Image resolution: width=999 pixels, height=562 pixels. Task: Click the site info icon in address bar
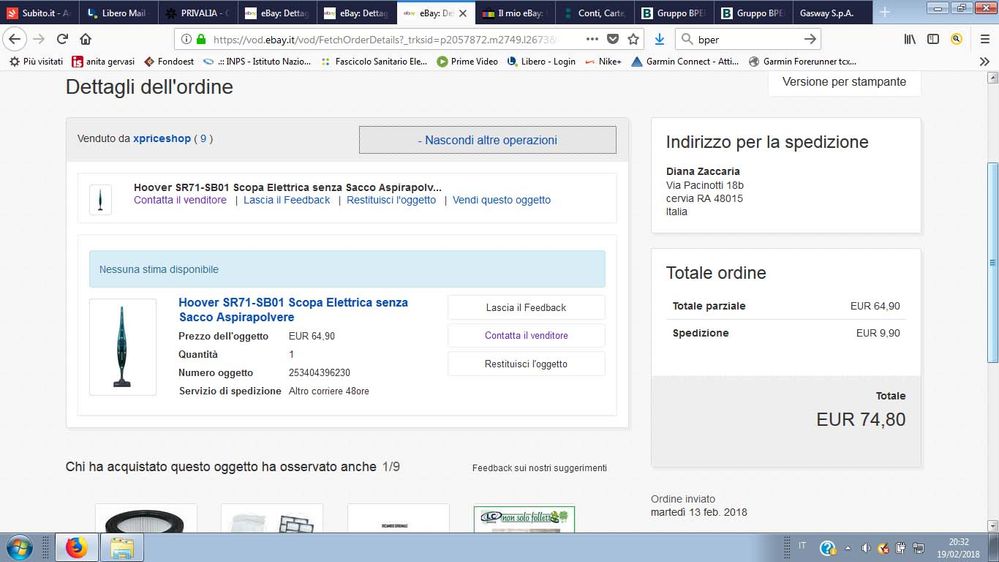(186, 40)
